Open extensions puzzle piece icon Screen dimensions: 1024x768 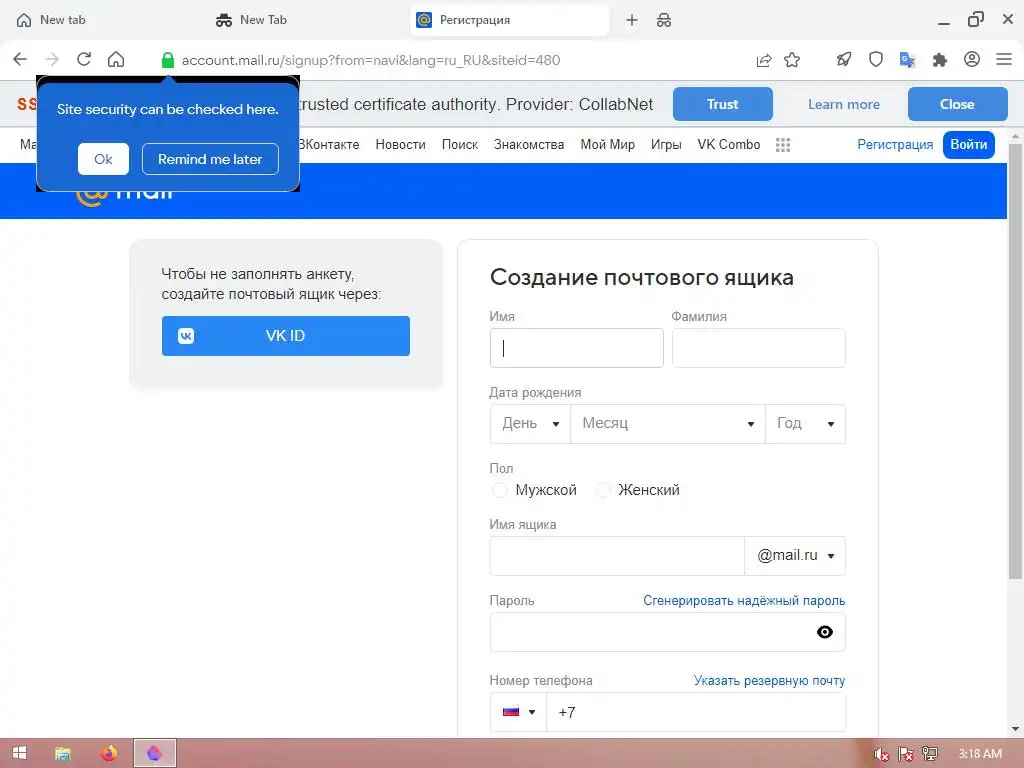[x=940, y=60]
